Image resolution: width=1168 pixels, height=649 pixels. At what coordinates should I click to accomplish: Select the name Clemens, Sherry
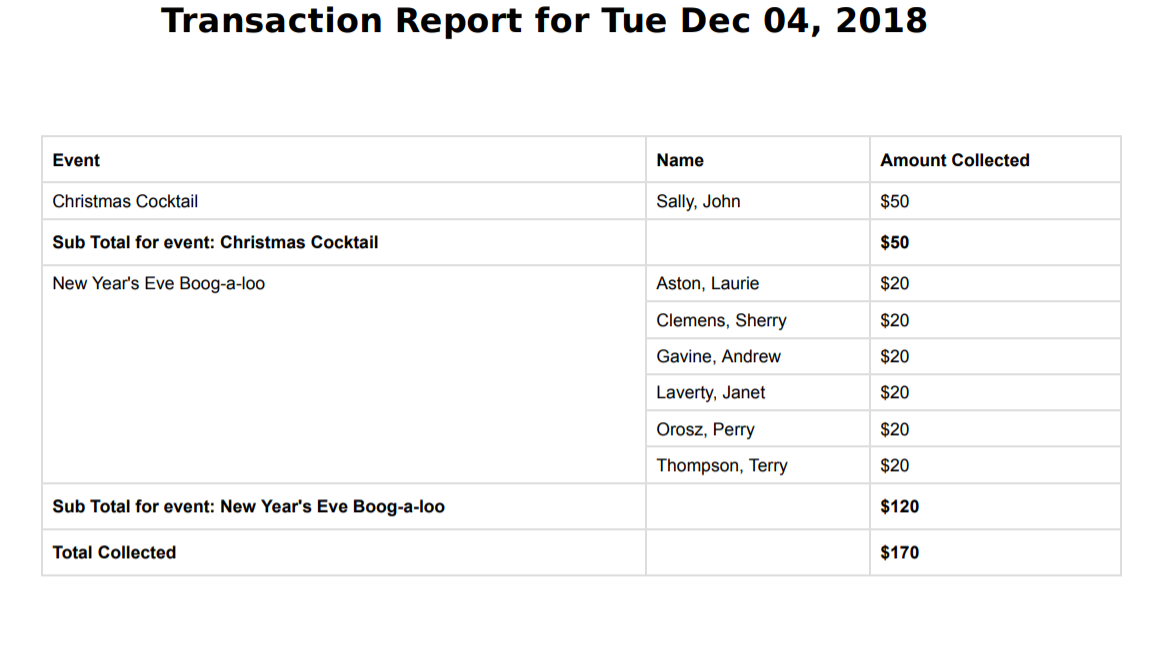[721, 320]
